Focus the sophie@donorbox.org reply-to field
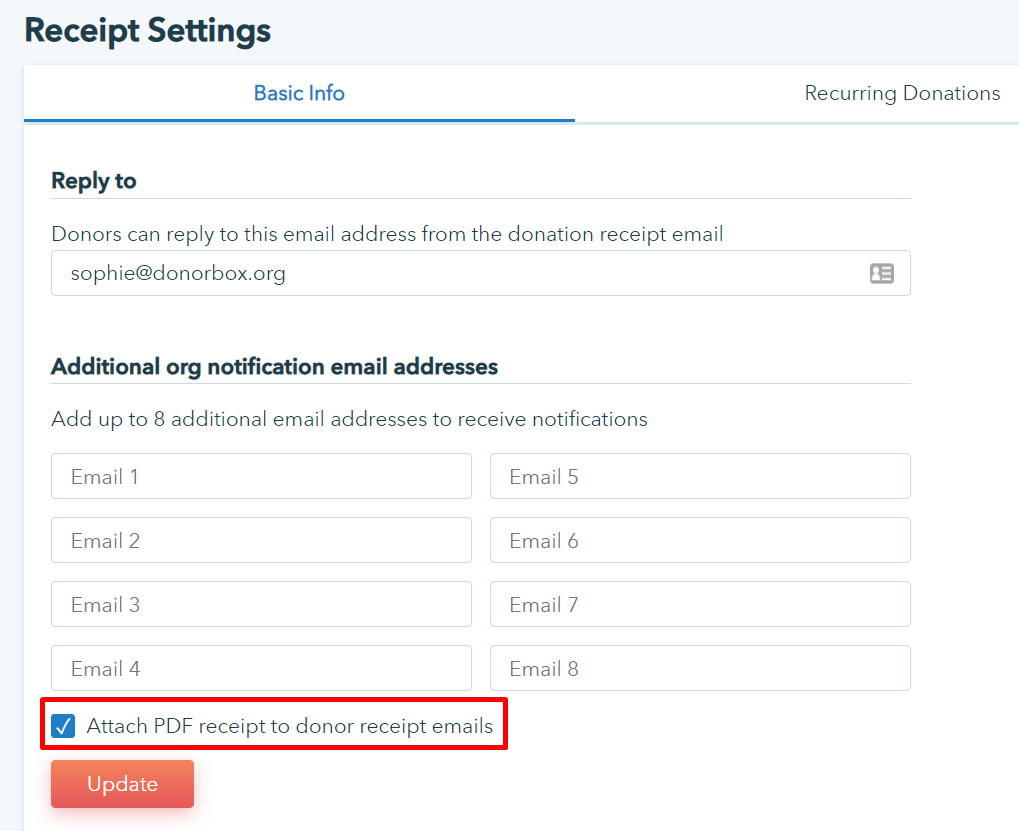This screenshot has width=1019, height=831. pos(450,273)
